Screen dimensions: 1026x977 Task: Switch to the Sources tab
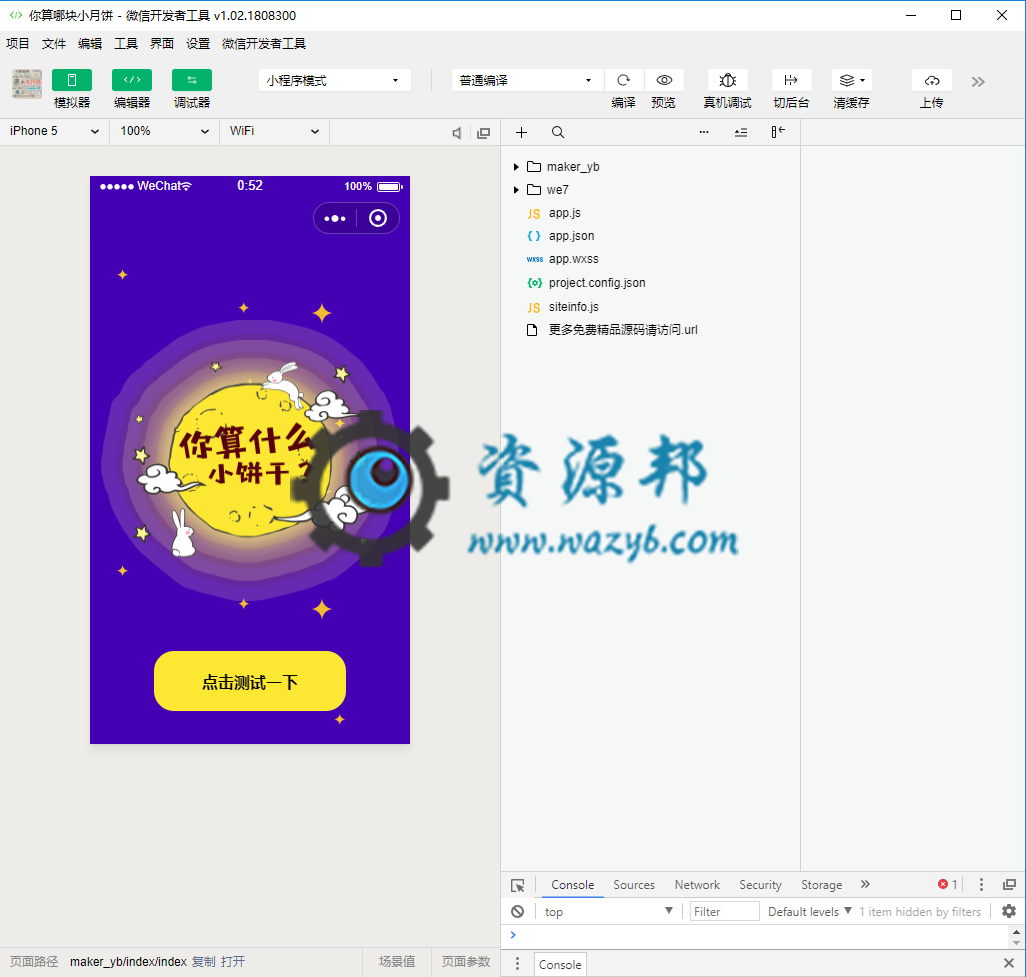[x=634, y=885]
